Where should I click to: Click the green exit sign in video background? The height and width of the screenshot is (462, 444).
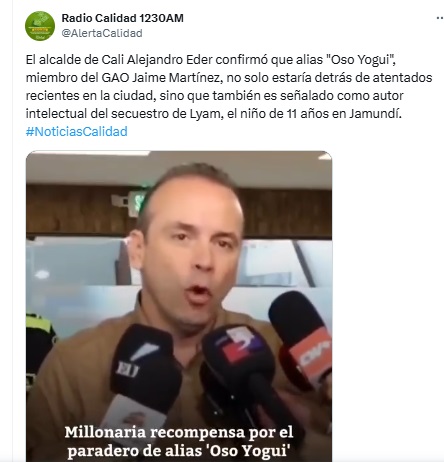pyautogui.click(x=137, y=202)
